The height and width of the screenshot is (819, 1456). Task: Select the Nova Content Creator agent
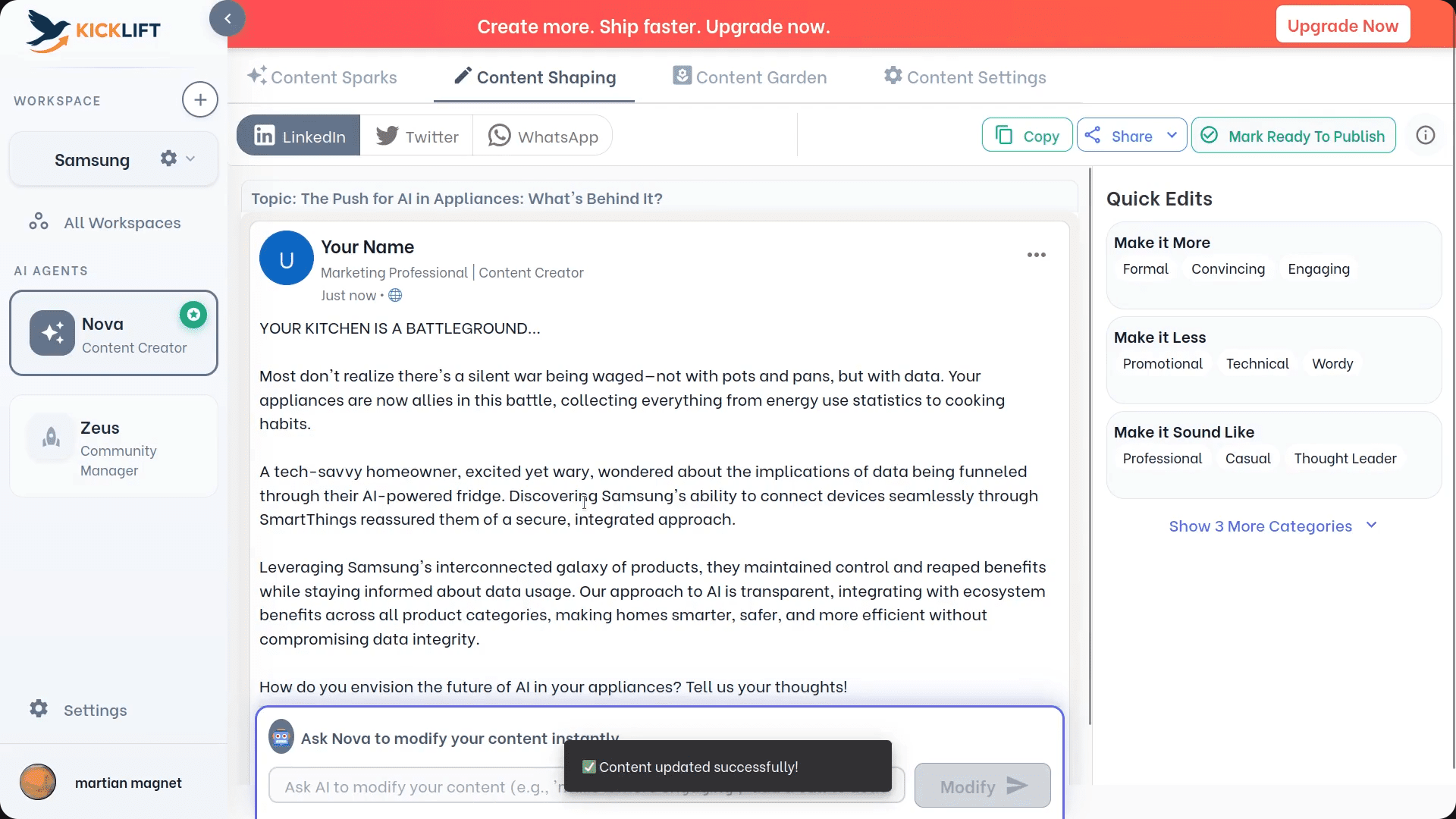pos(114,334)
